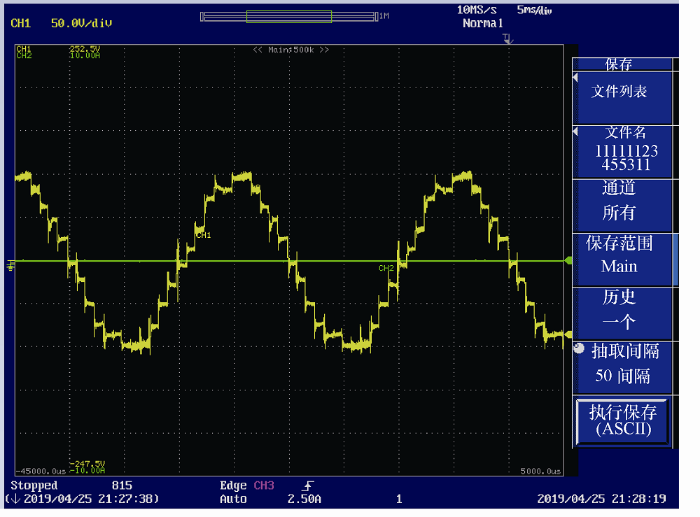Click the rising edge trigger slope symbol
Viewport: 700px width, 517px height.
point(309,486)
